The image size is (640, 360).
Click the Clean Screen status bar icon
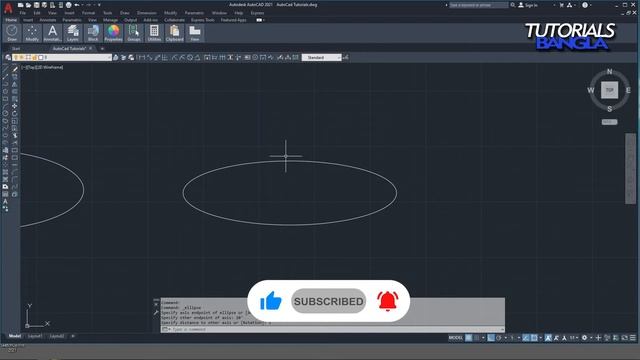point(624,338)
